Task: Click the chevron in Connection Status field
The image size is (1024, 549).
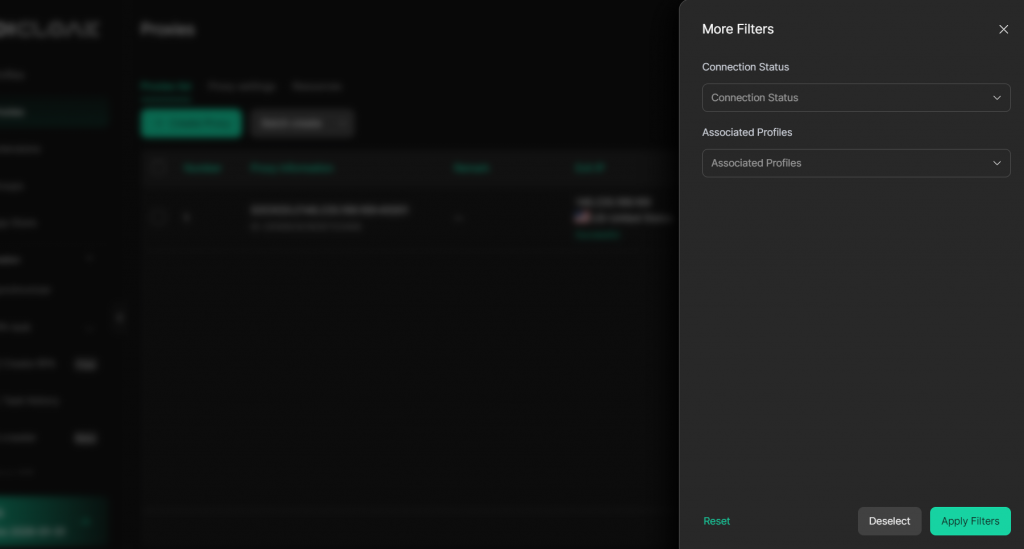Action: [996, 98]
